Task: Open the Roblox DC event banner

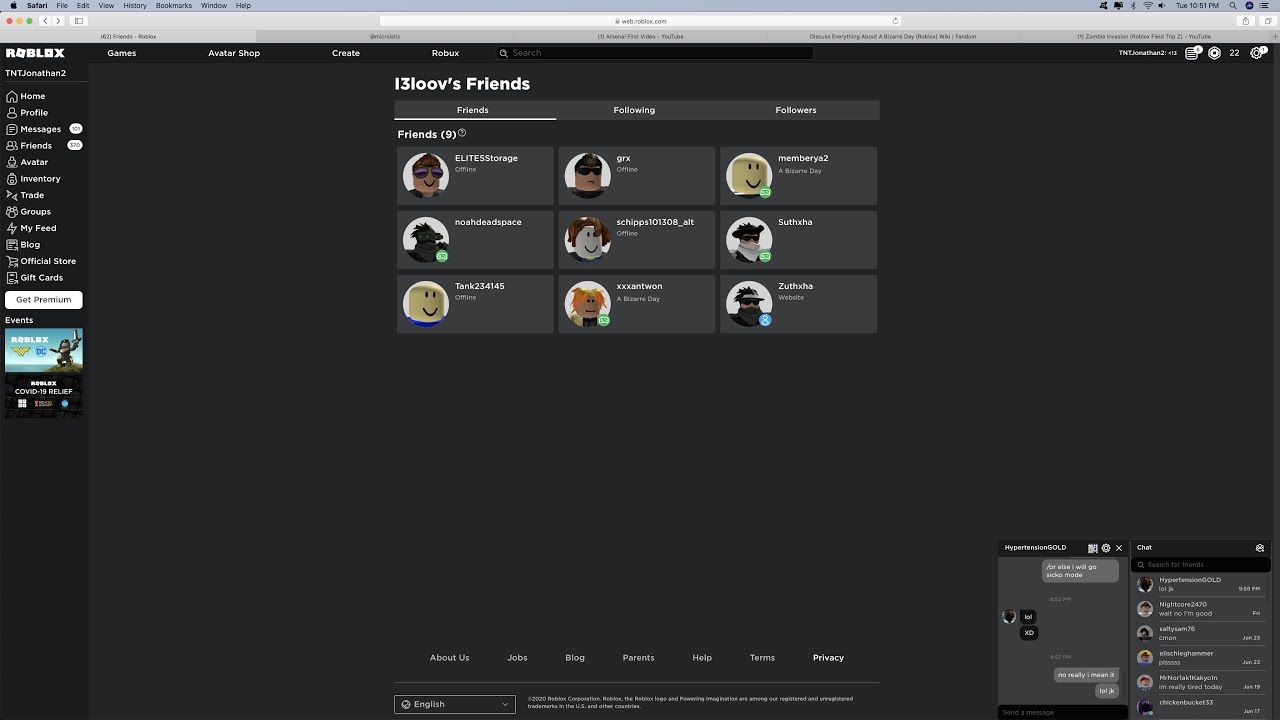Action: tap(44, 350)
